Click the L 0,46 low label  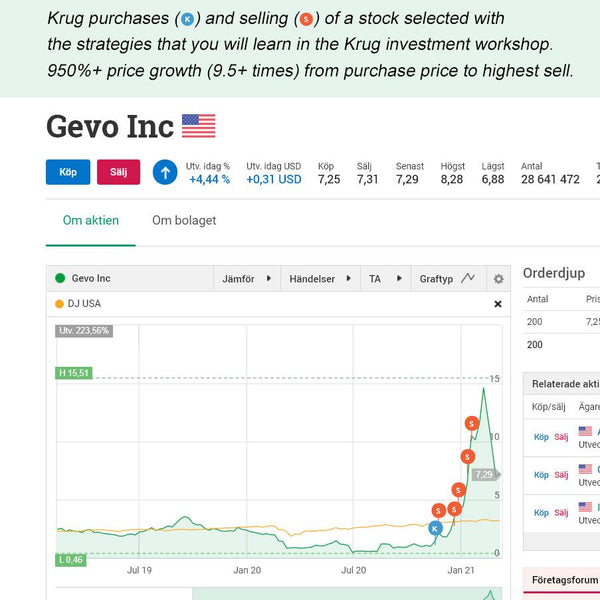tap(71, 560)
